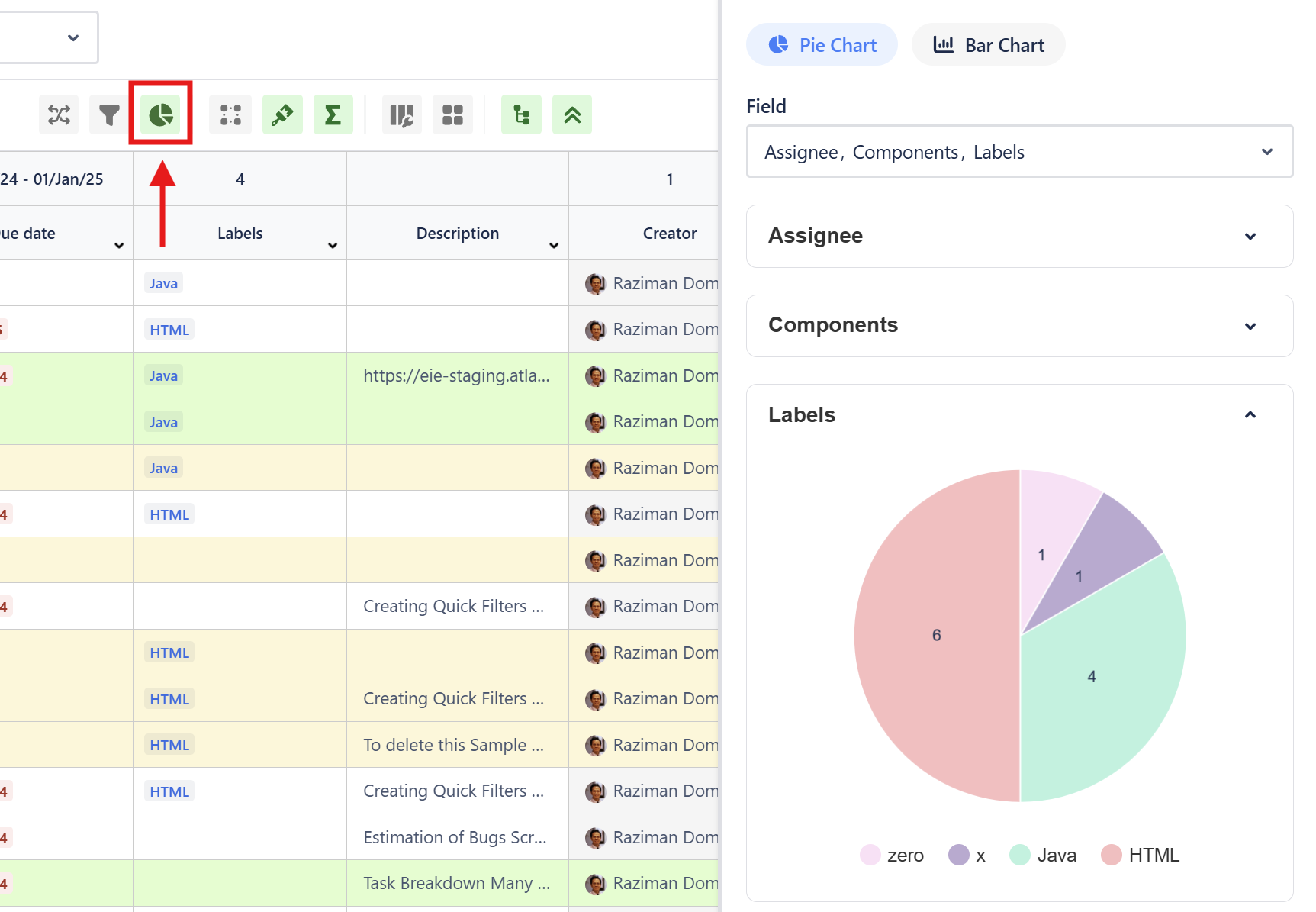Switch to the Pie Chart tab
Screen dimensions: 1316x912
pos(822,45)
